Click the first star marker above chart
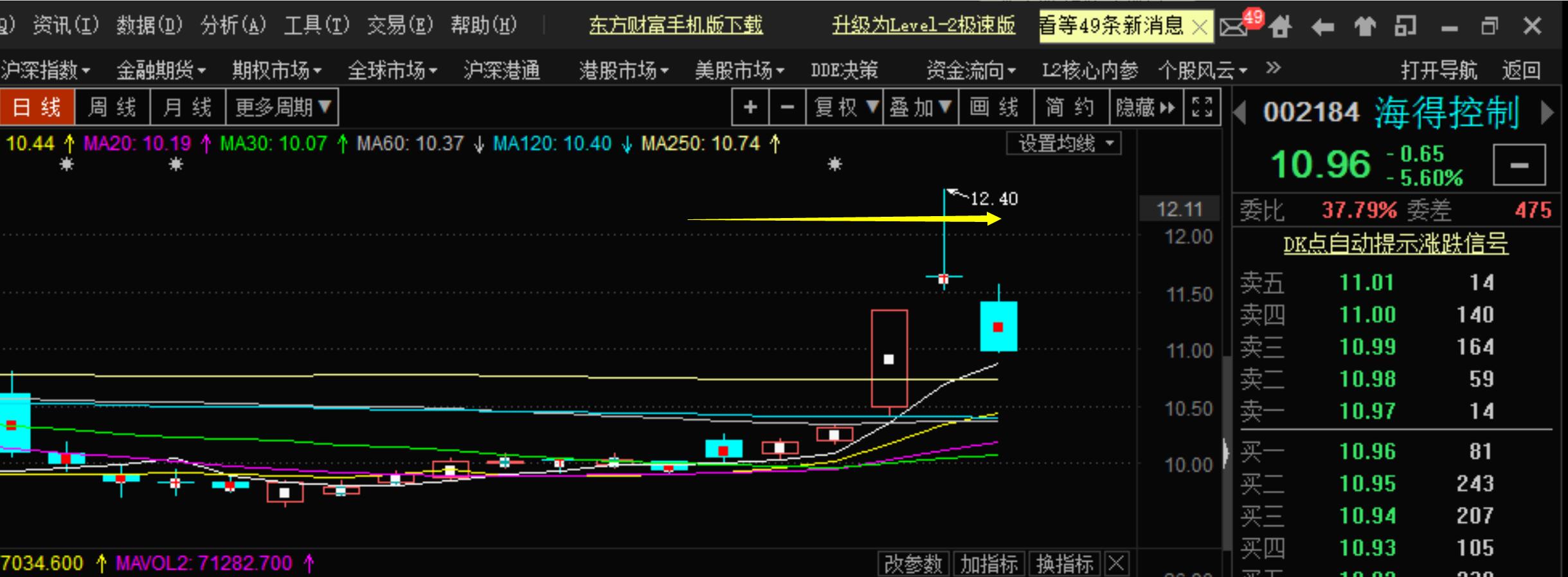1568x577 pixels. [x=67, y=165]
